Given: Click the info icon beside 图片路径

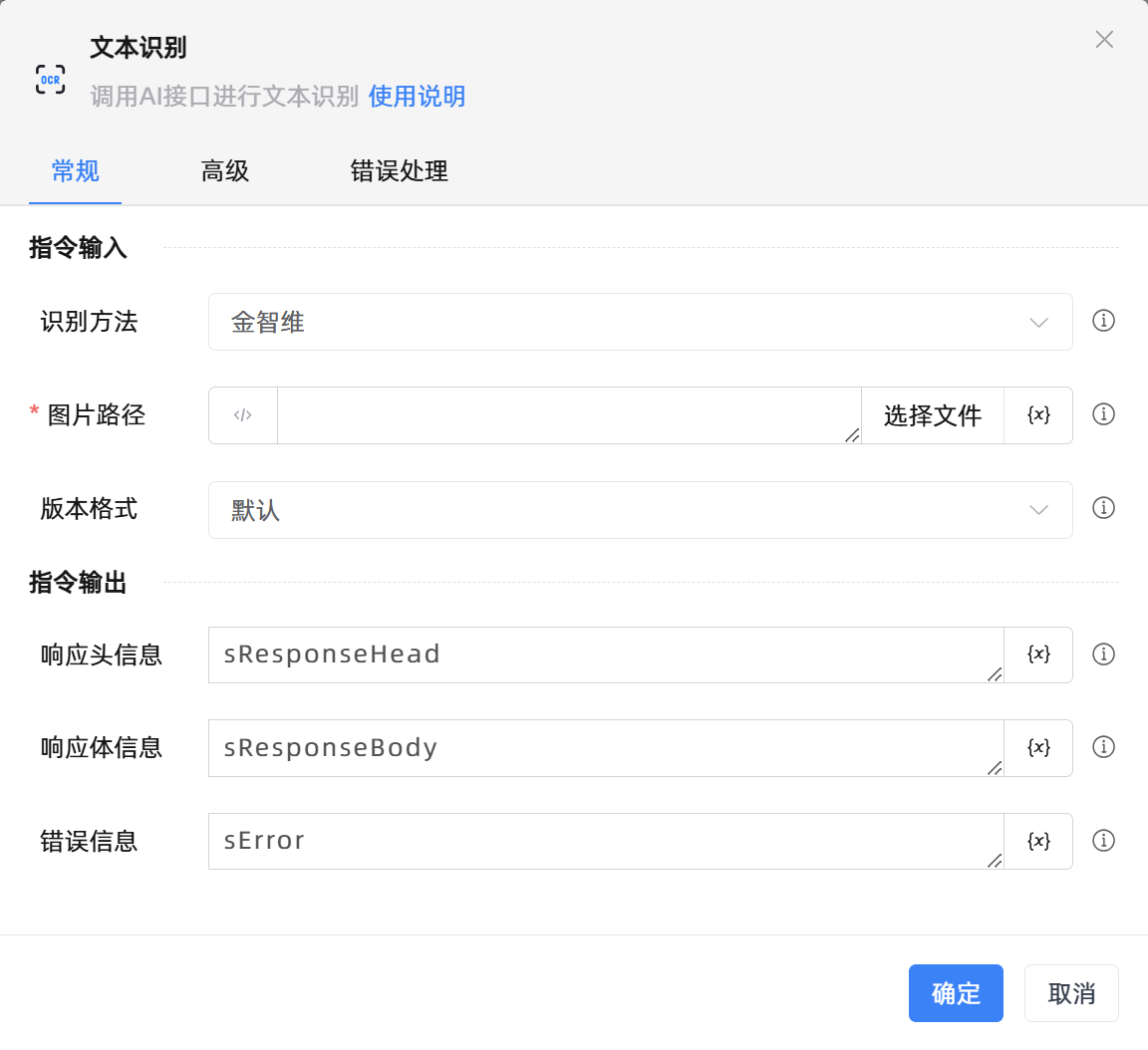Looking at the screenshot, I should pos(1103,414).
